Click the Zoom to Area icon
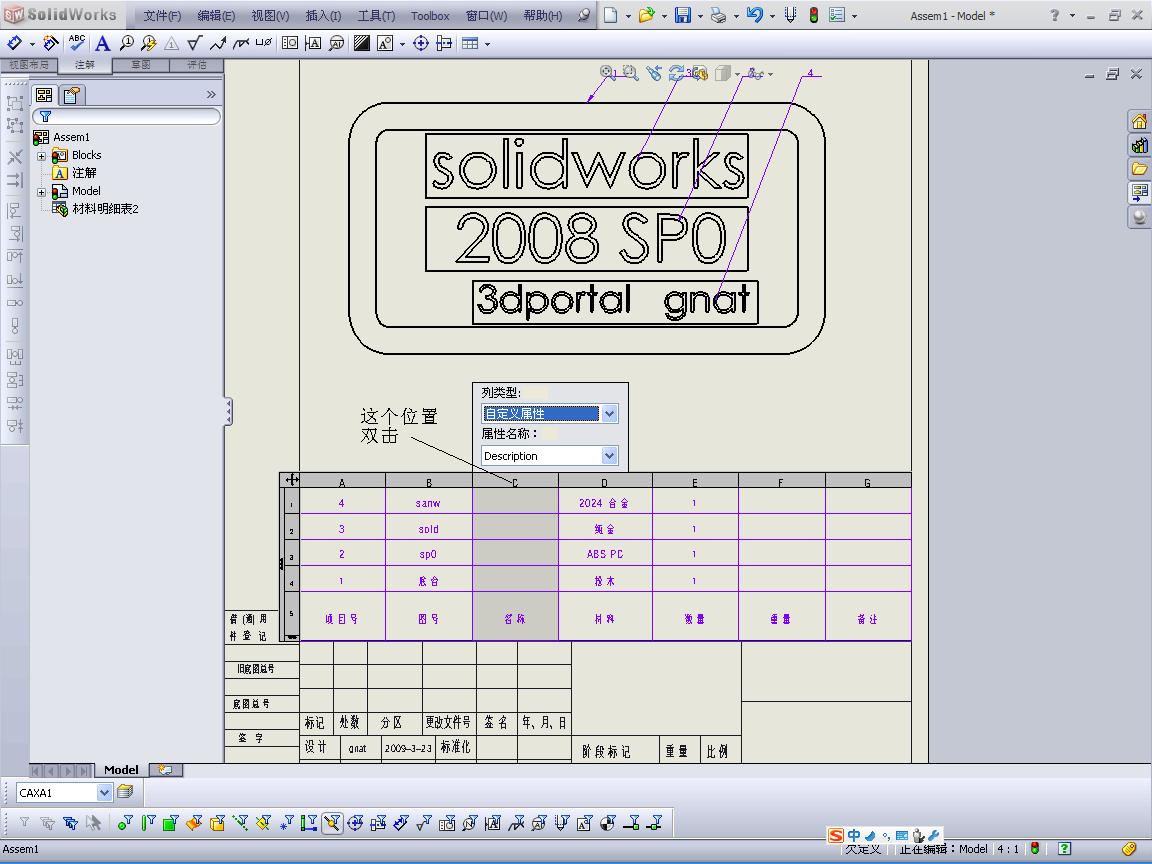This screenshot has height=864, width=1152. tap(630, 73)
